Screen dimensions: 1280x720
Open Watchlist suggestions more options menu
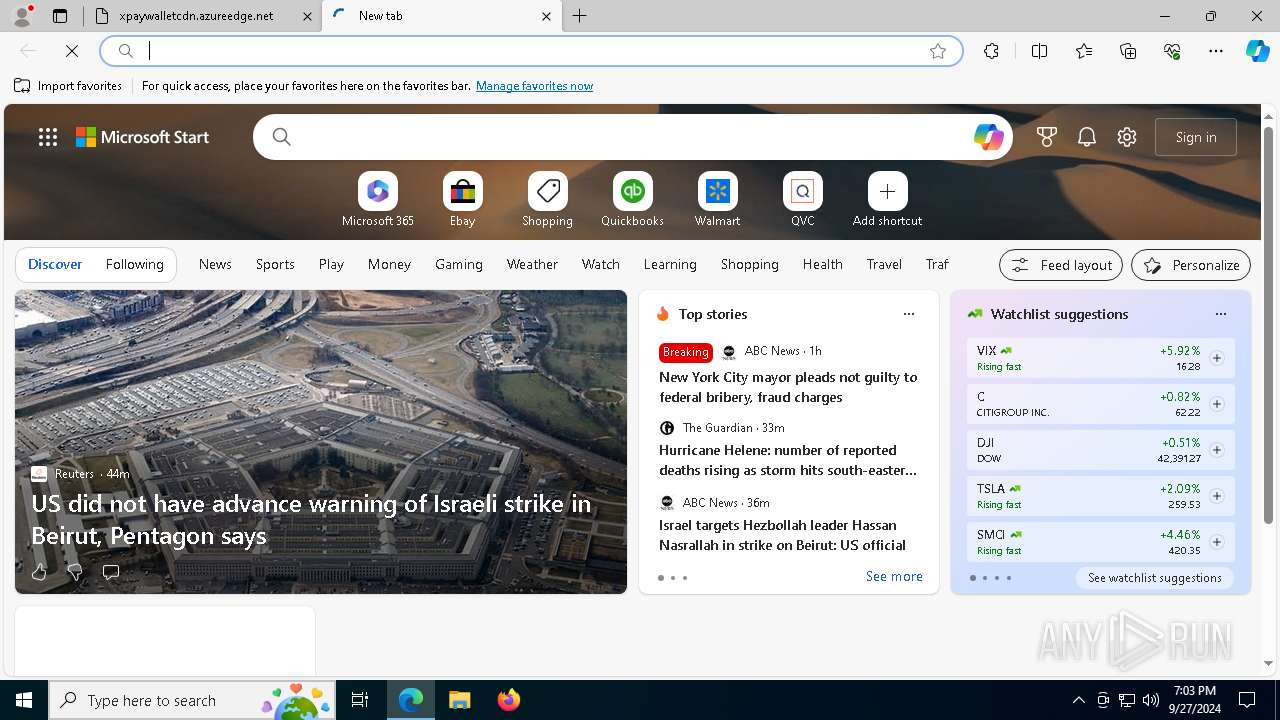pos(1220,314)
